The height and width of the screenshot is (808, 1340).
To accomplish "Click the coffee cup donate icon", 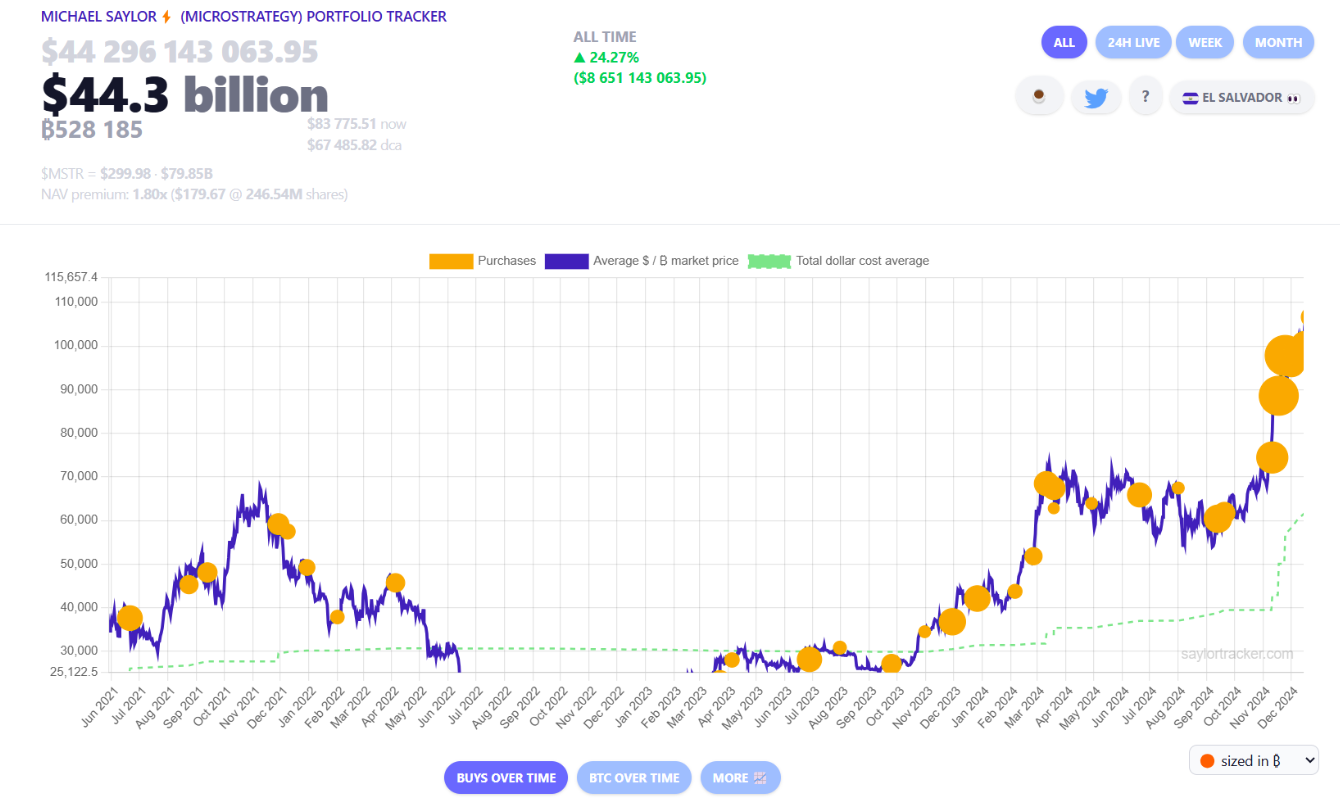I will (1039, 97).
